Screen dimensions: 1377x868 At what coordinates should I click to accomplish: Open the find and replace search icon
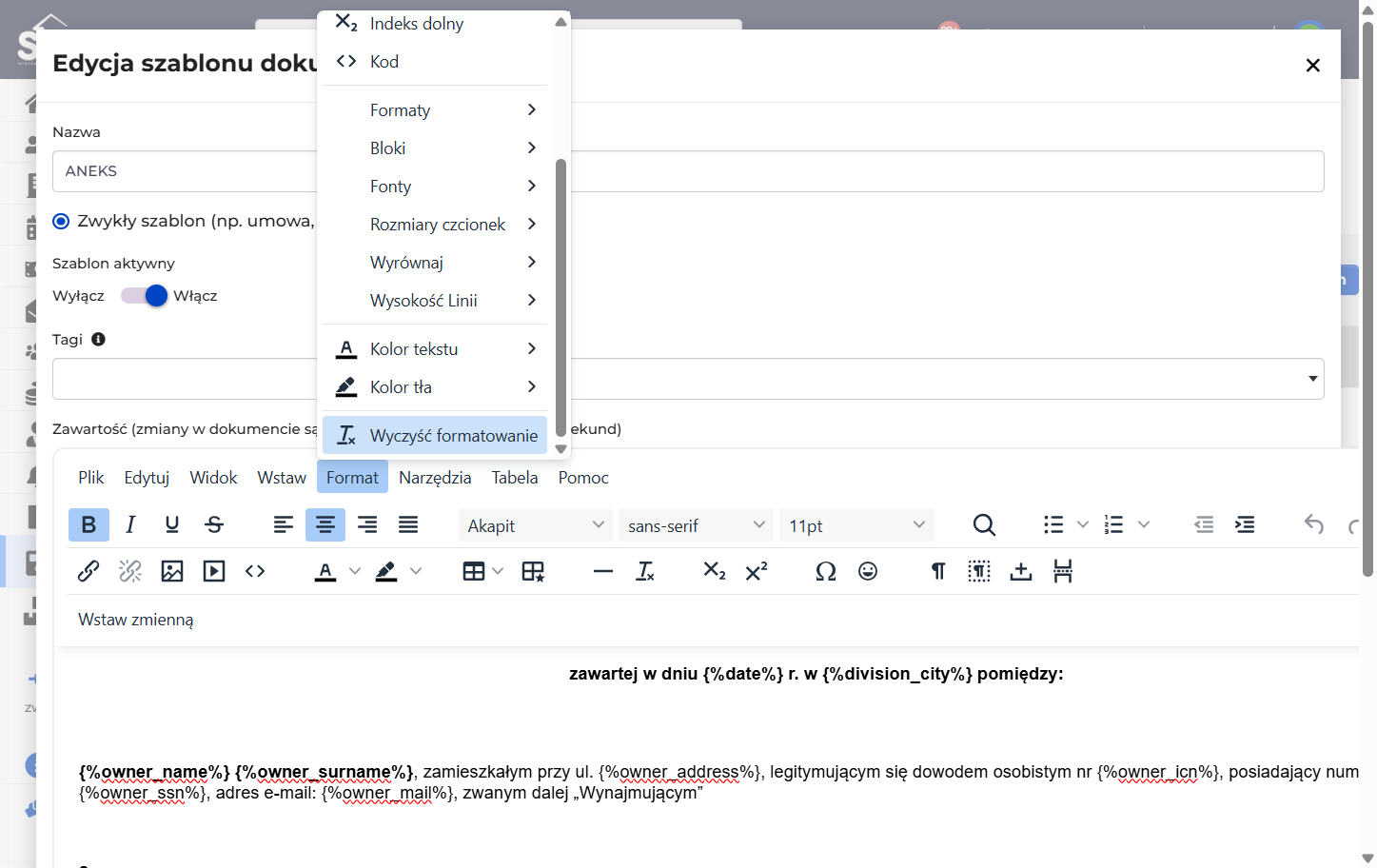[x=984, y=524]
